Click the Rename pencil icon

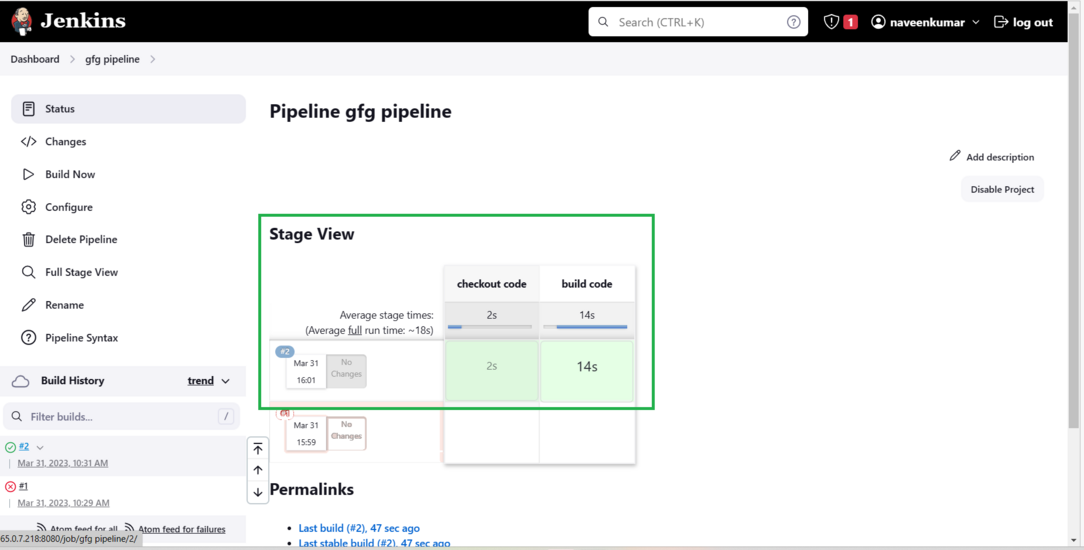pyautogui.click(x=28, y=305)
